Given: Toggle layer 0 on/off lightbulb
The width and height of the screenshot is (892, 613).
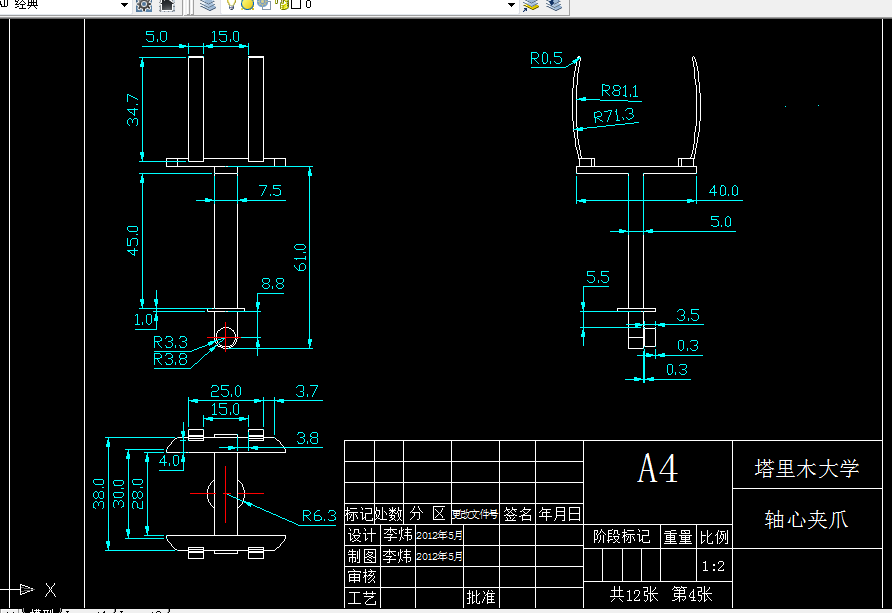Looking at the screenshot, I should (x=232, y=5).
